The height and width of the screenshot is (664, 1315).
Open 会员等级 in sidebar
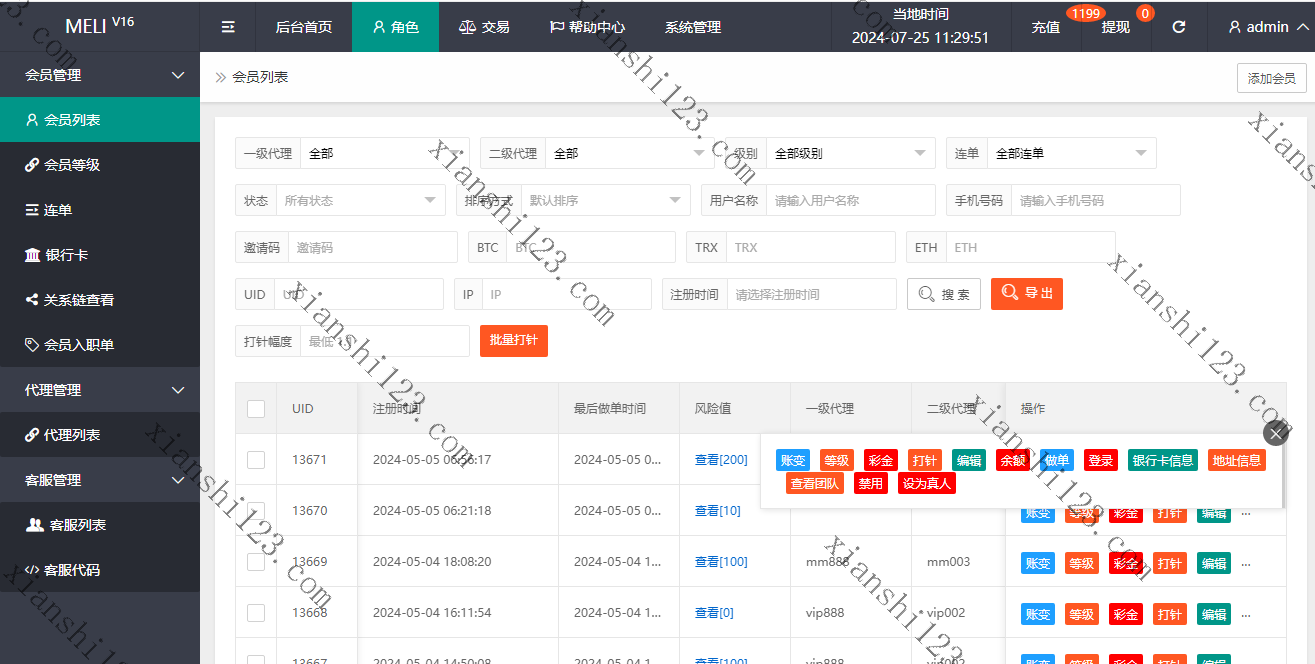pos(100,165)
